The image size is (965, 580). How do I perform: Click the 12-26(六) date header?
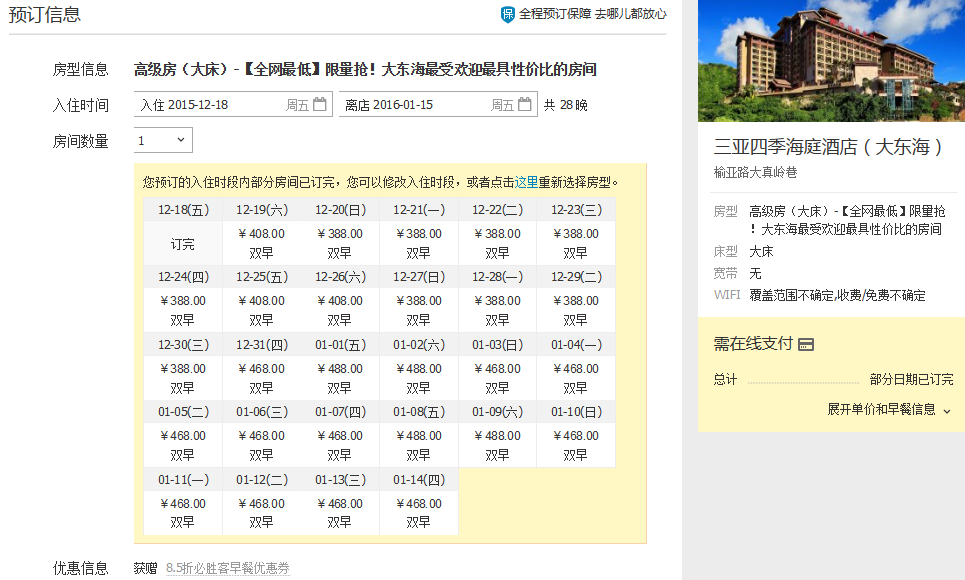point(340,277)
